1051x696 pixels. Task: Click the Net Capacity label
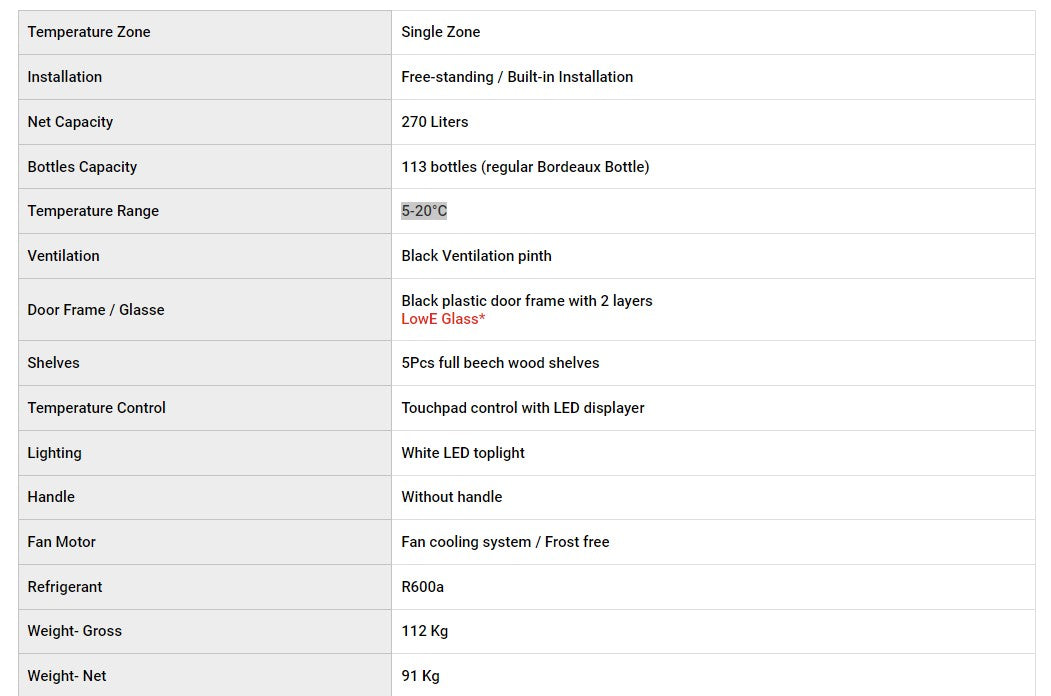point(70,121)
